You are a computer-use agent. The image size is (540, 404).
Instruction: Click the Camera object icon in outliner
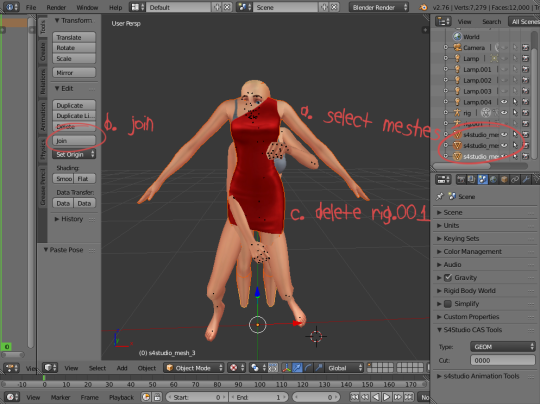coord(457,48)
